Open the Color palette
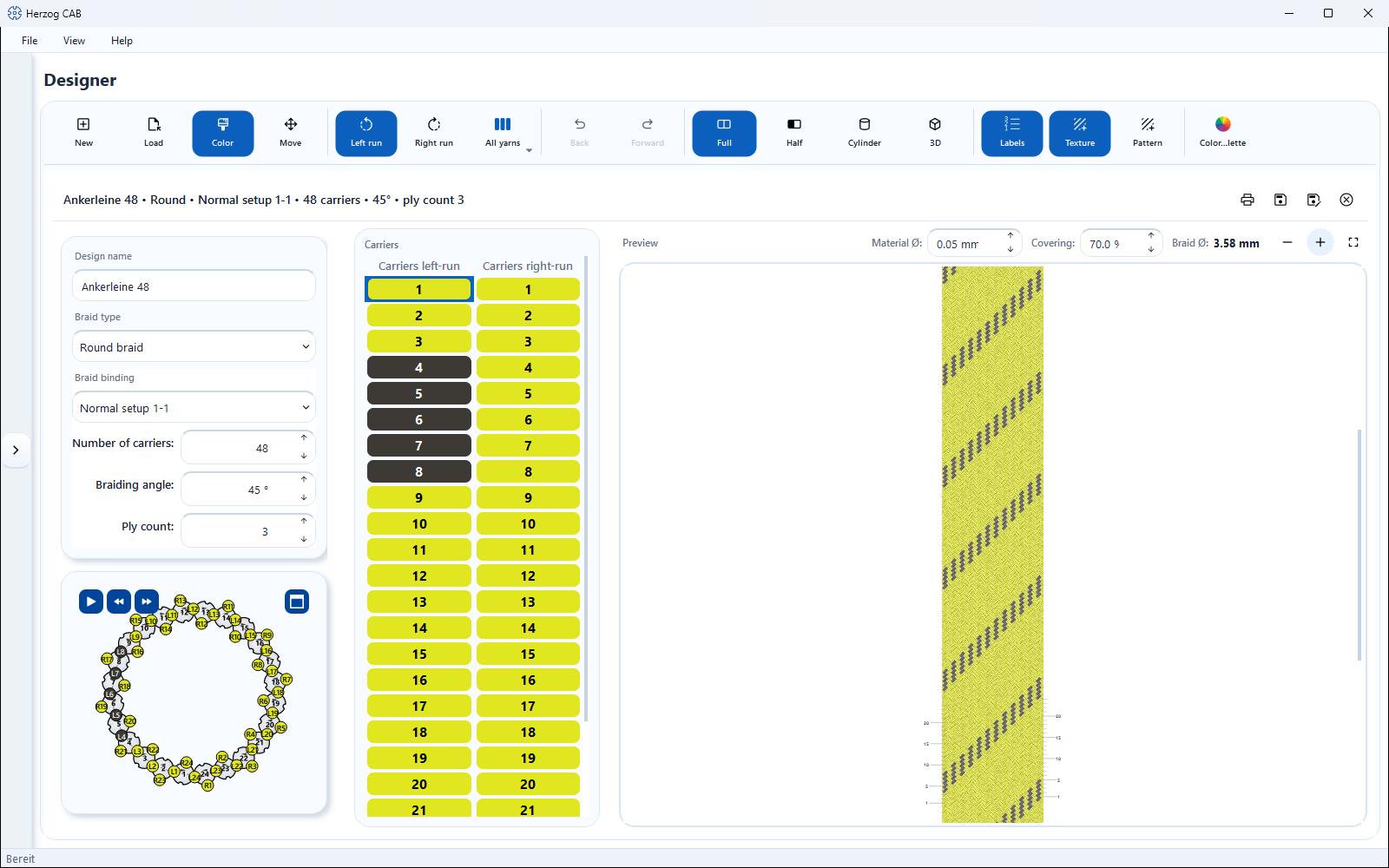The height and width of the screenshot is (868, 1389). coord(1222,133)
